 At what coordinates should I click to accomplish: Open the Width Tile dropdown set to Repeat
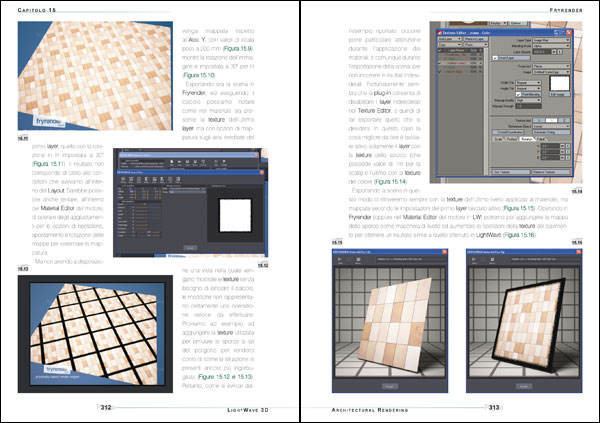[x=528, y=83]
